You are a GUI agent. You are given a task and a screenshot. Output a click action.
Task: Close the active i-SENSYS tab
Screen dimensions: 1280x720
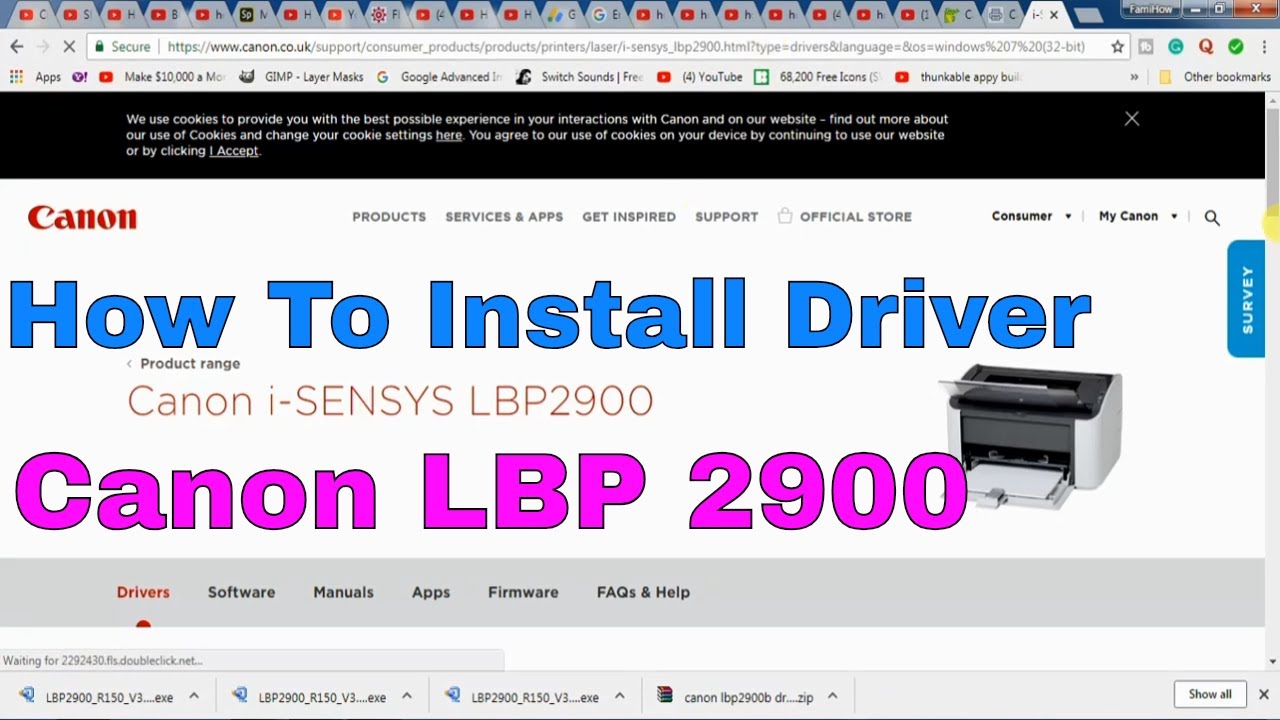click(x=1053, y=15)
